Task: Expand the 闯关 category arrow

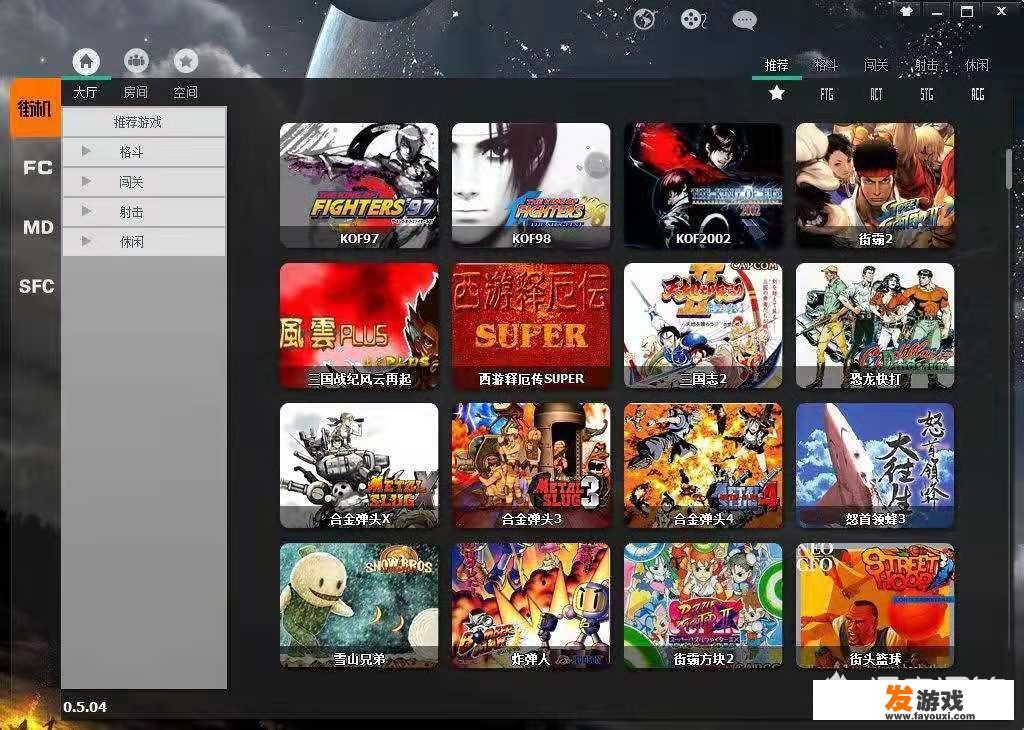Action: [86, 182]
